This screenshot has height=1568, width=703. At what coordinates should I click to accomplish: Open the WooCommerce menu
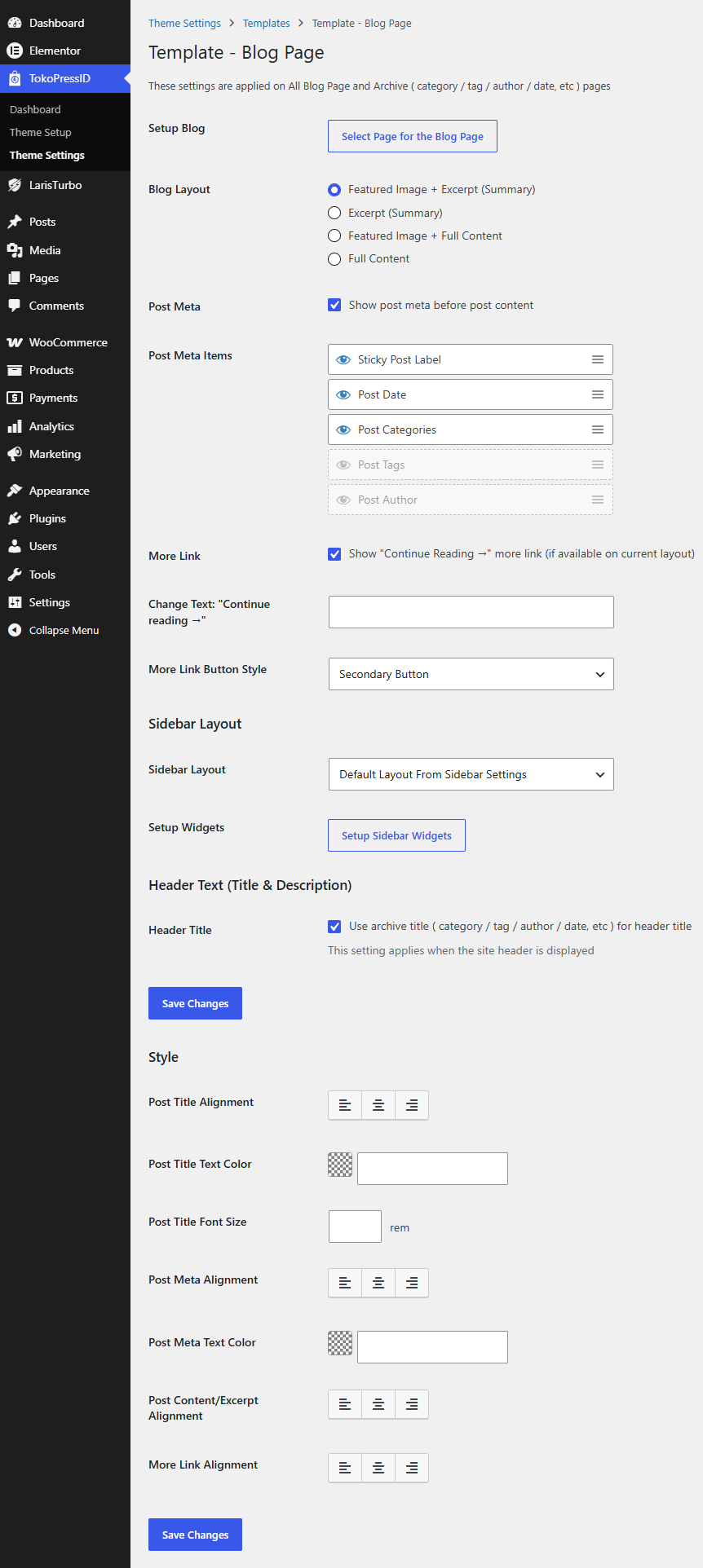[x=68, y=342]
